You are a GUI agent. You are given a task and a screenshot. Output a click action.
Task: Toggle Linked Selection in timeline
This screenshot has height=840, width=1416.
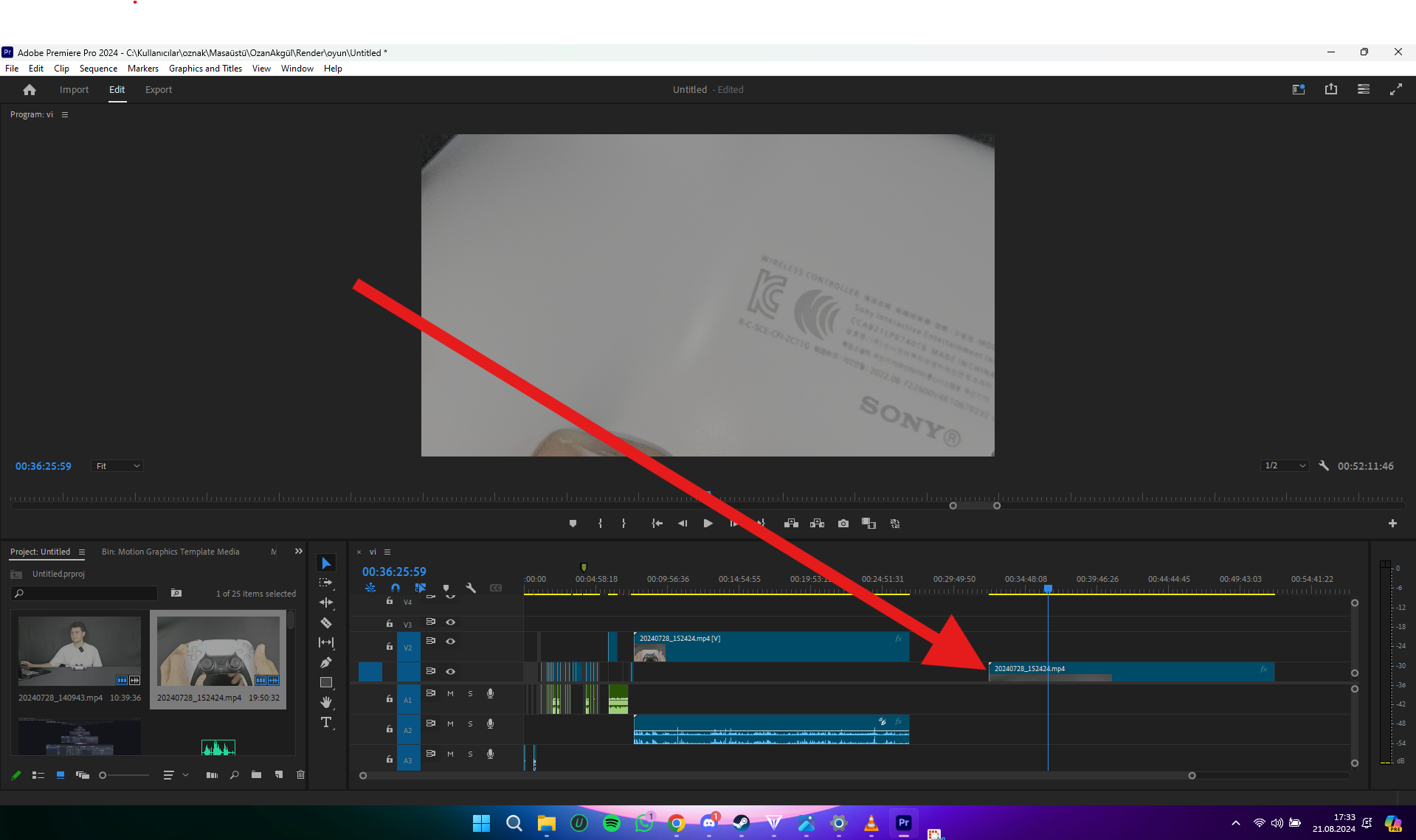(x=421, y=588)
